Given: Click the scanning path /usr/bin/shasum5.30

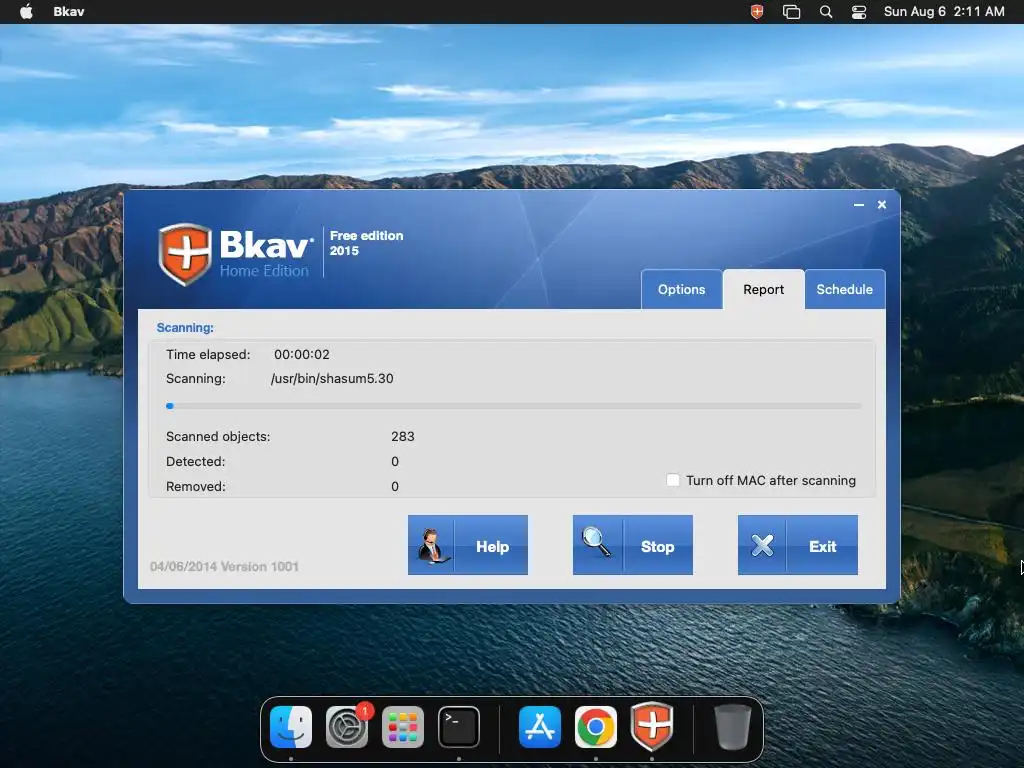Looking at the screenshot, I should [332, 379].
